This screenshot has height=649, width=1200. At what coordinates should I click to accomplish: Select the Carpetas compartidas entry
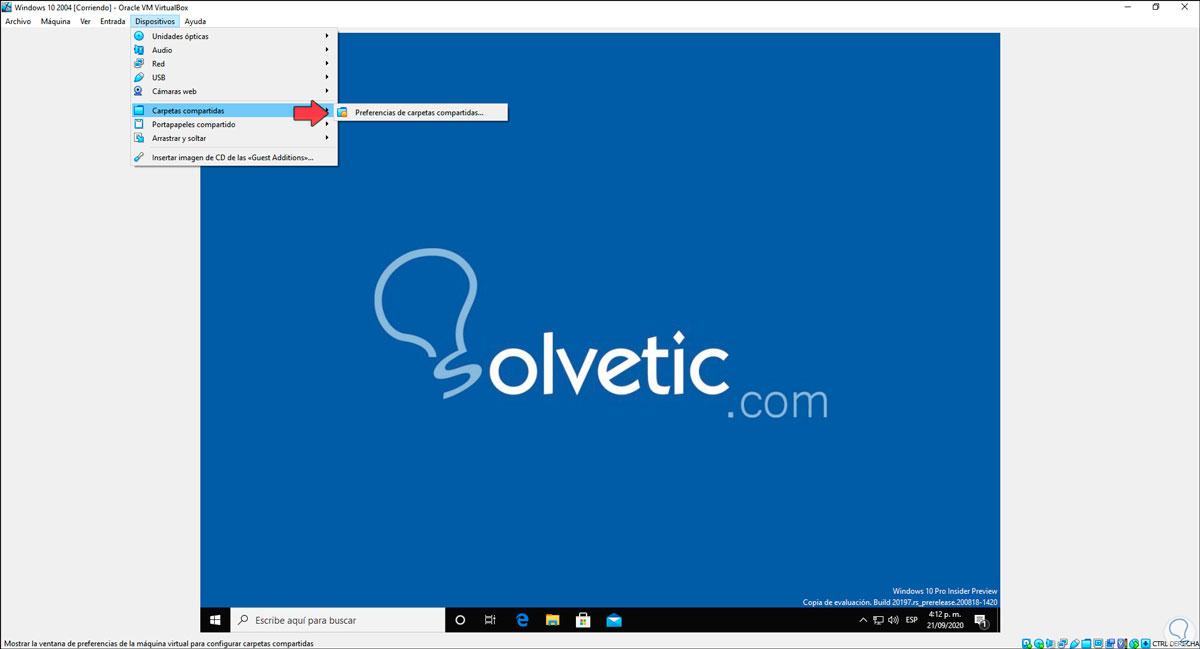235,111
